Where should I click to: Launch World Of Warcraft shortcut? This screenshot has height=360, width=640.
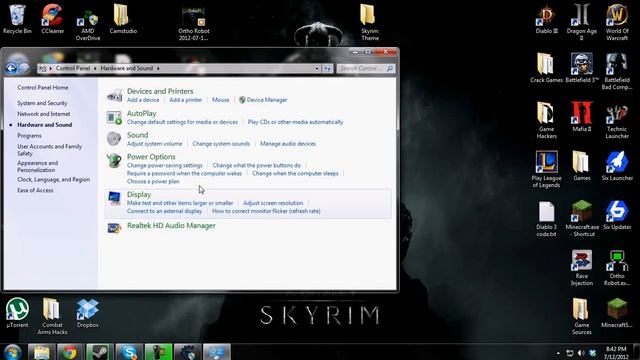pos(617,22)
